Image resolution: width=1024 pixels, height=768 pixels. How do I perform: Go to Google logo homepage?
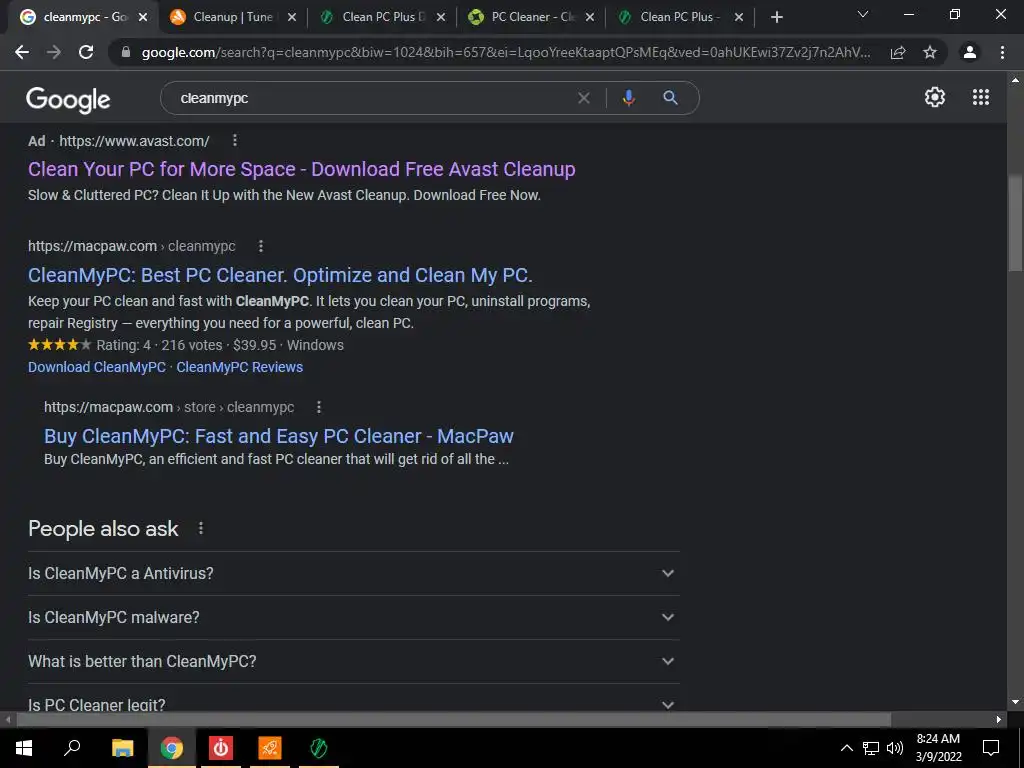(68, 99)
